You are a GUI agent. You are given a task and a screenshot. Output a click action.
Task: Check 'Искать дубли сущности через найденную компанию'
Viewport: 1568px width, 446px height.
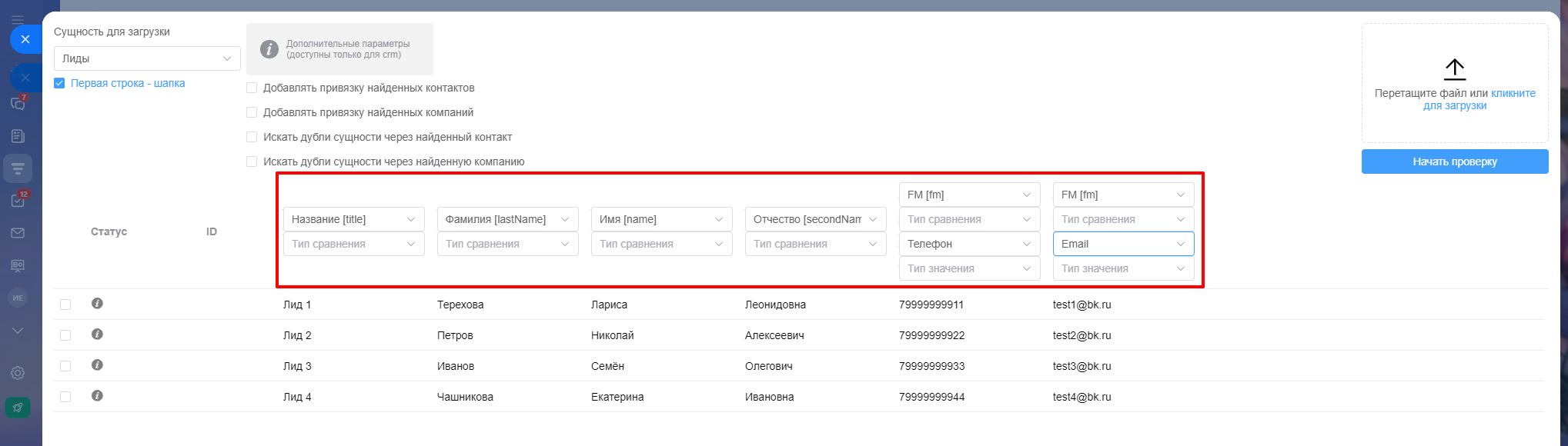coord(252,161)
